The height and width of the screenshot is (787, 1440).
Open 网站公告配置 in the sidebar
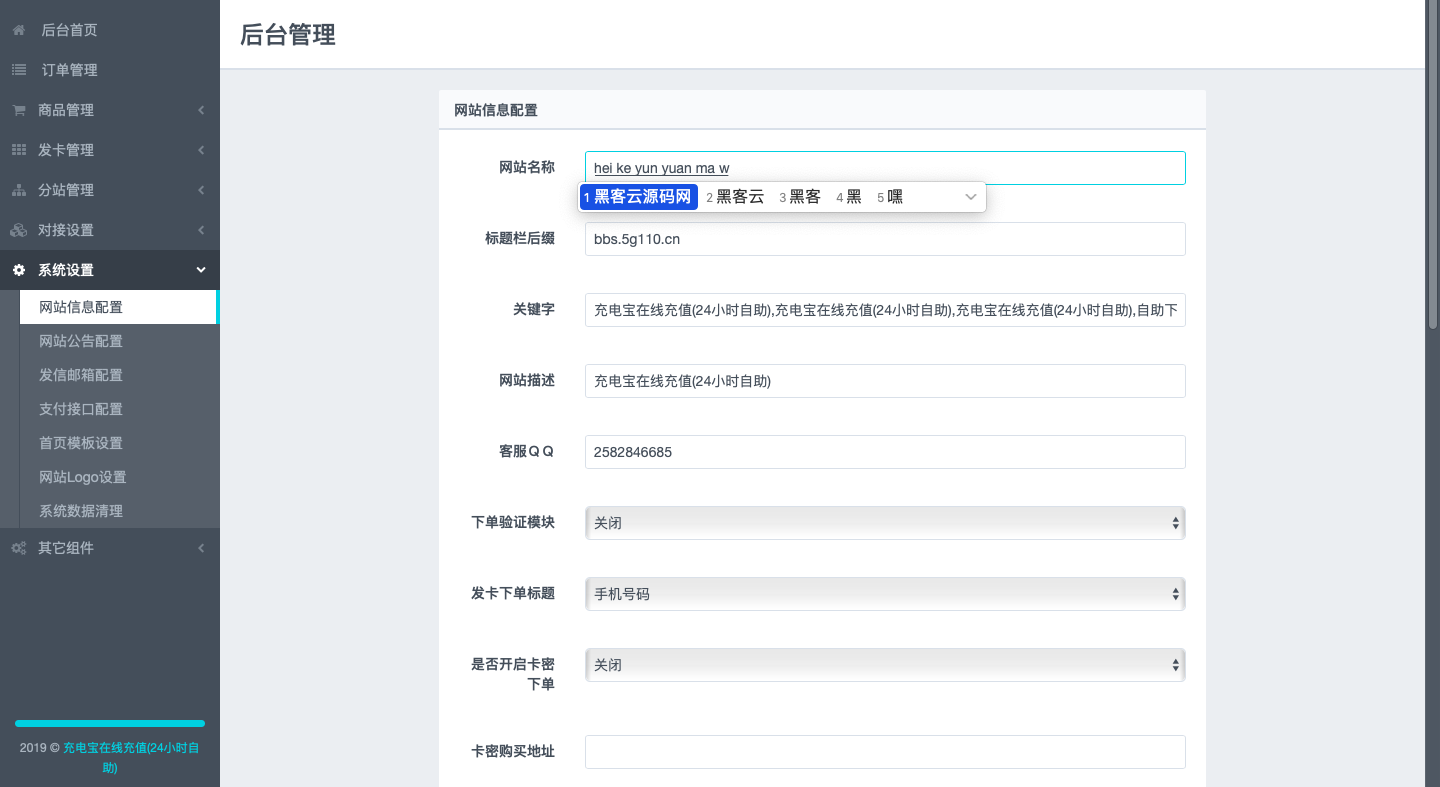[x=81, y=341]
